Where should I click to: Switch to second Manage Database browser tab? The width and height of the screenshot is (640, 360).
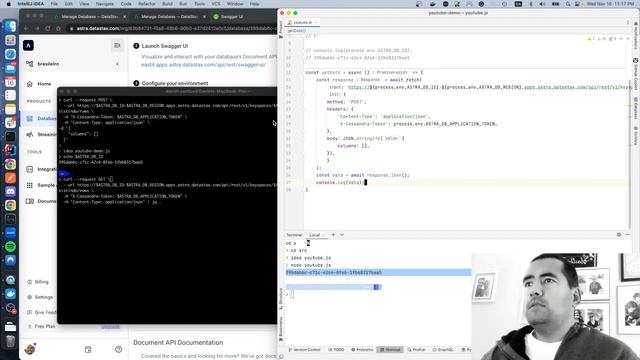pos(169,17)
